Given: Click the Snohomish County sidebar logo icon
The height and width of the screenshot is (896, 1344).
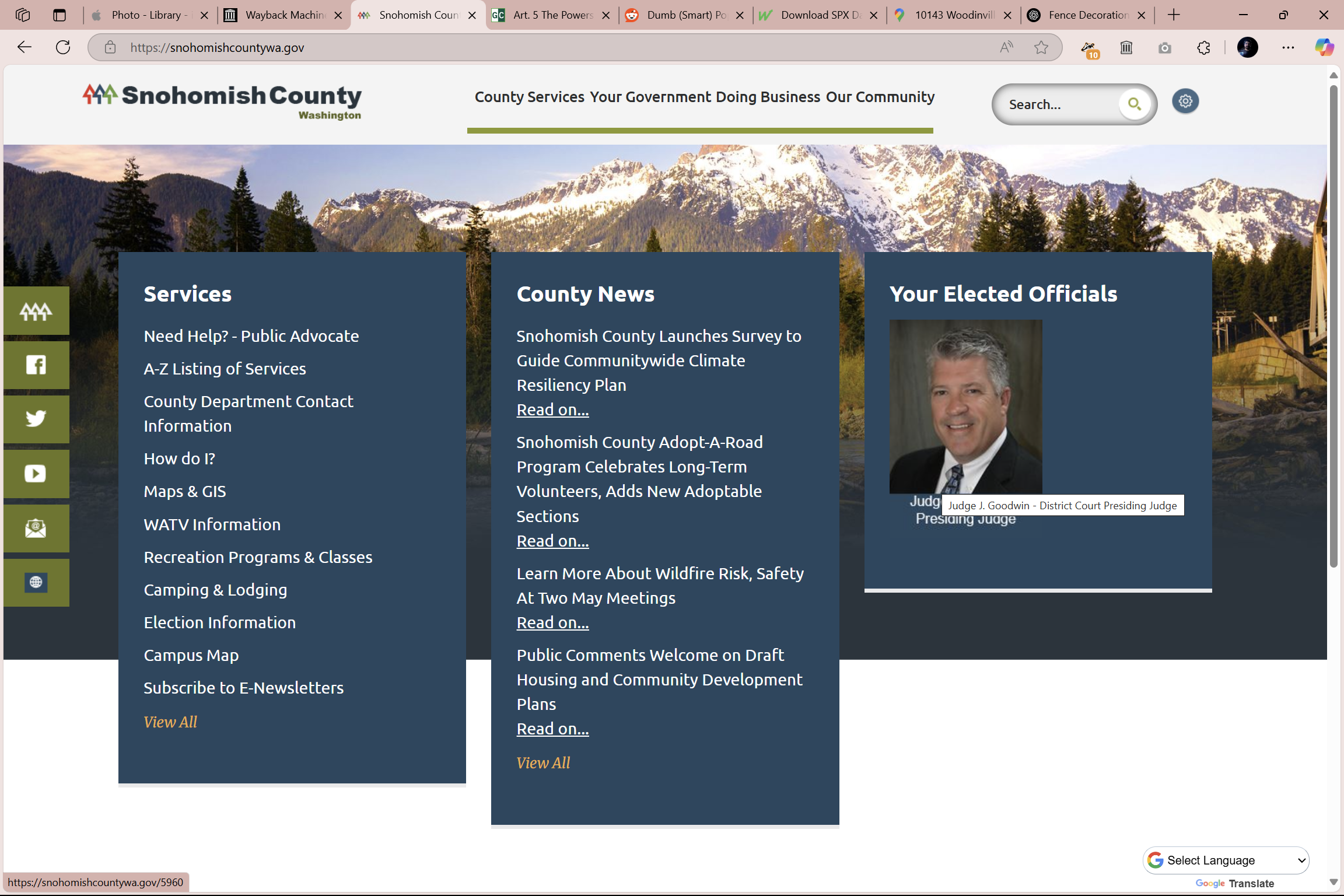Looking at the screenshot, I should (36, 311).
